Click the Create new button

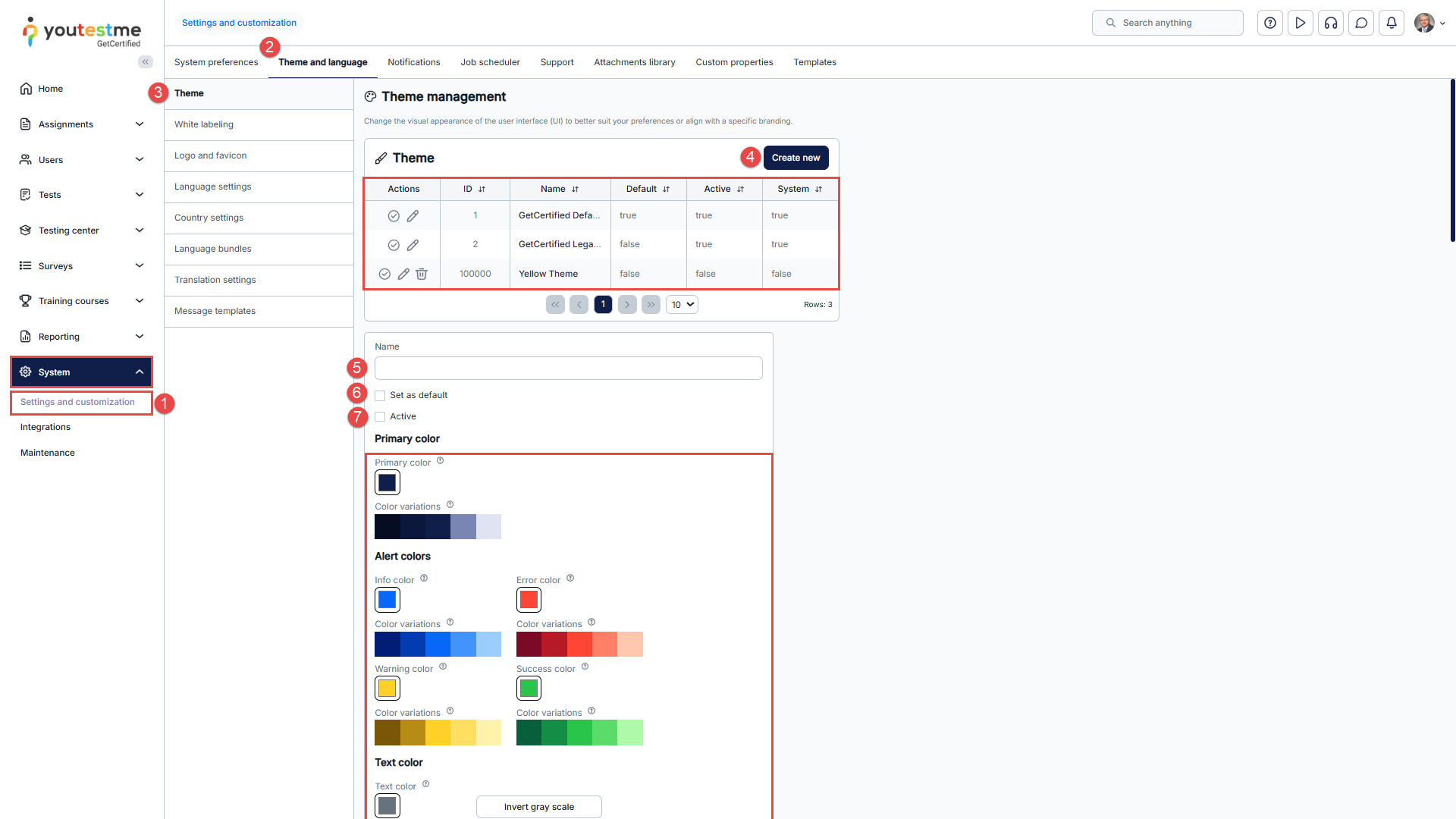pos(795,158)
